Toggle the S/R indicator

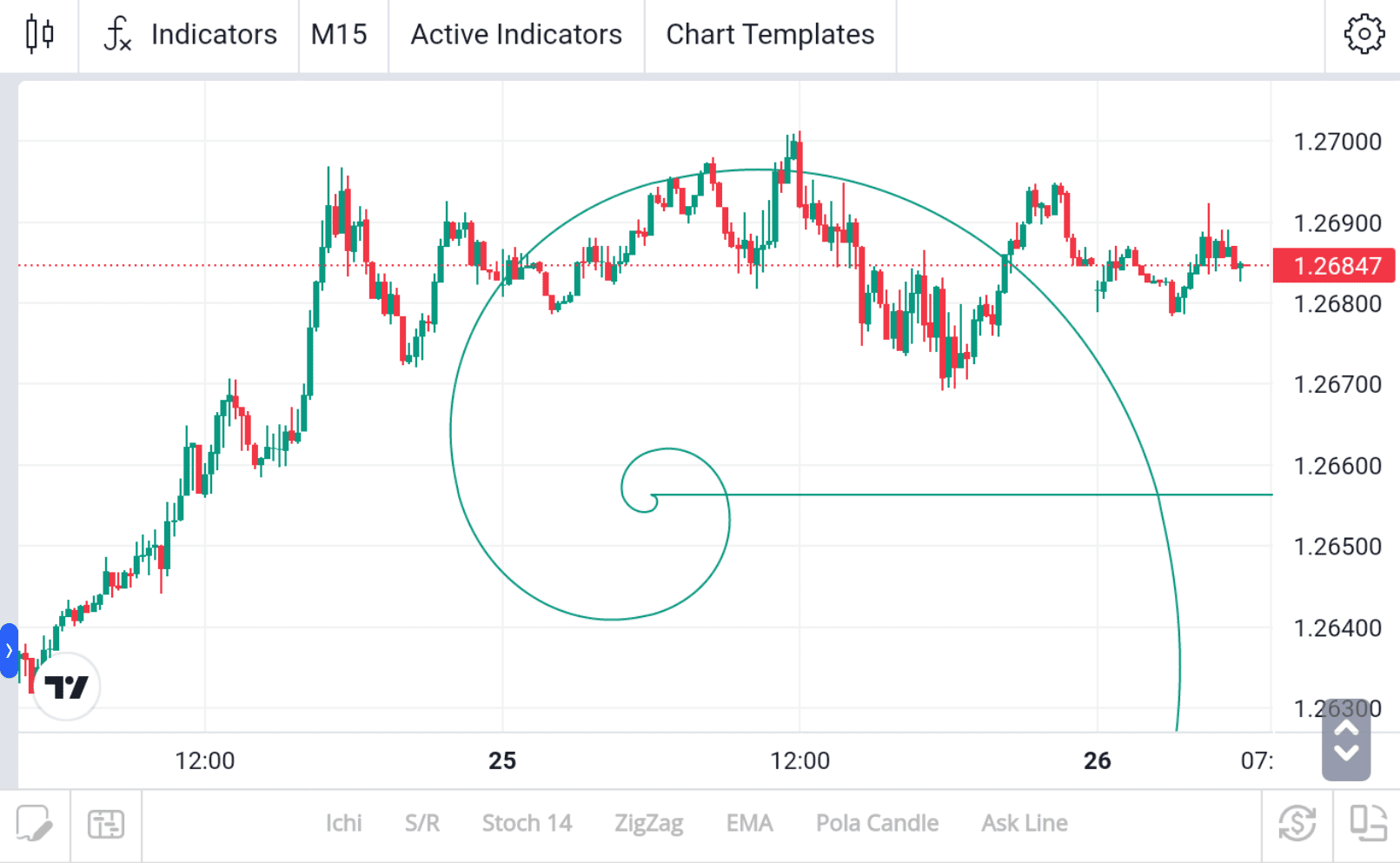[x=422, y=823]
